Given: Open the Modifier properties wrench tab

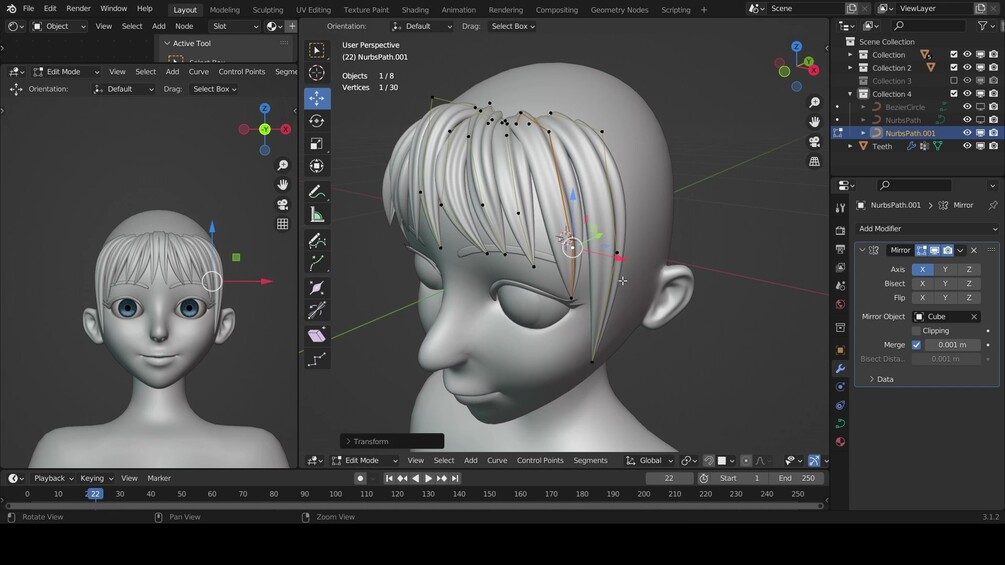Looking at the screenshot, I should 840,369.
